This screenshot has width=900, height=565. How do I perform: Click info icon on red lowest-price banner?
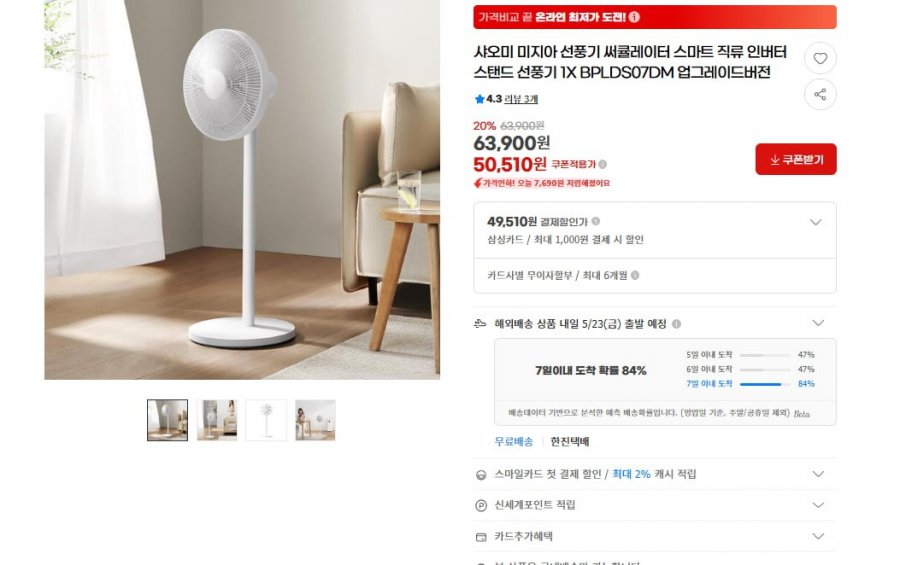click(634, 17)
